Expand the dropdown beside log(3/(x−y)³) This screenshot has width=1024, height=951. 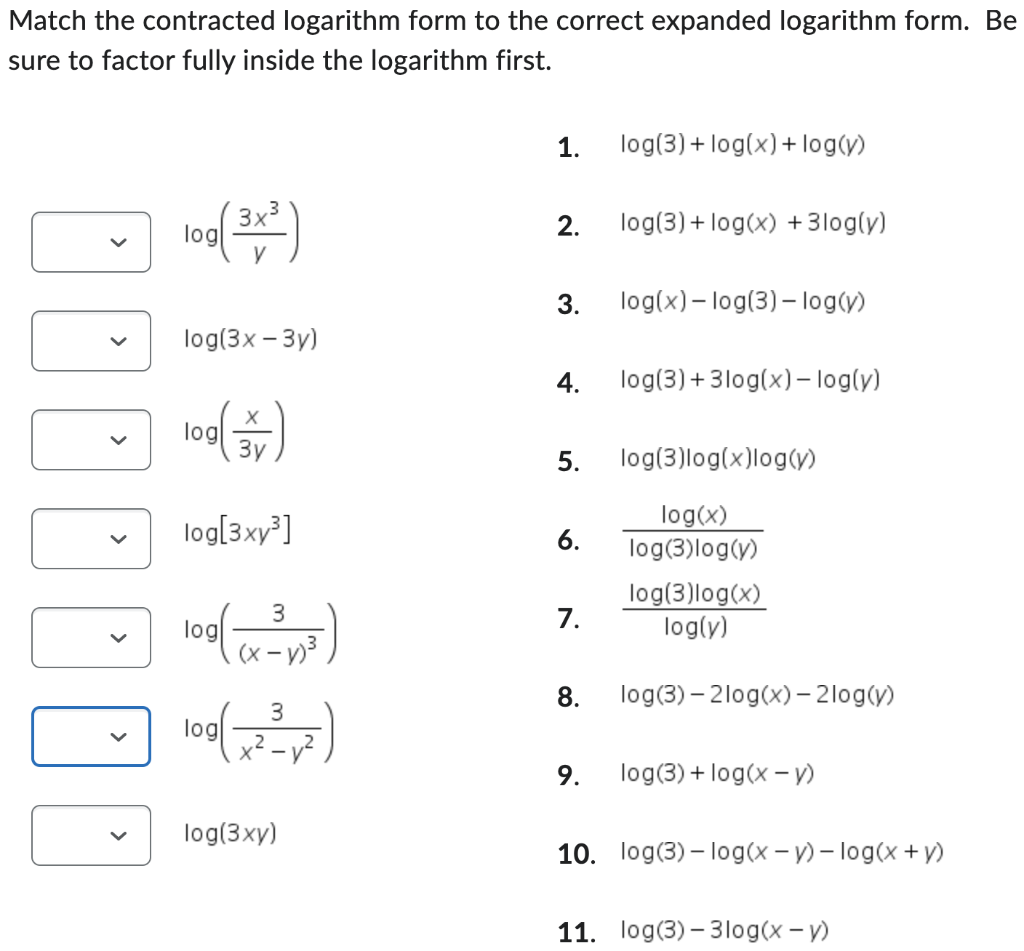(x=90, y=637)
